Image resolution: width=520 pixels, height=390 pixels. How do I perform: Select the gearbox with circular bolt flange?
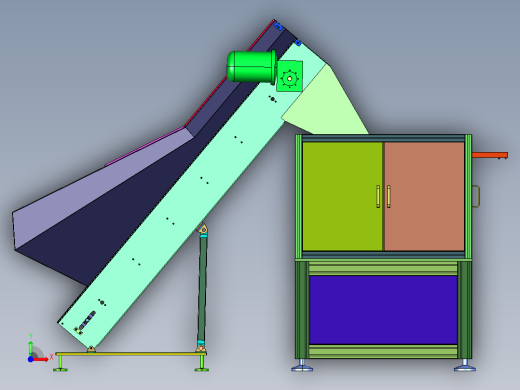290,76
